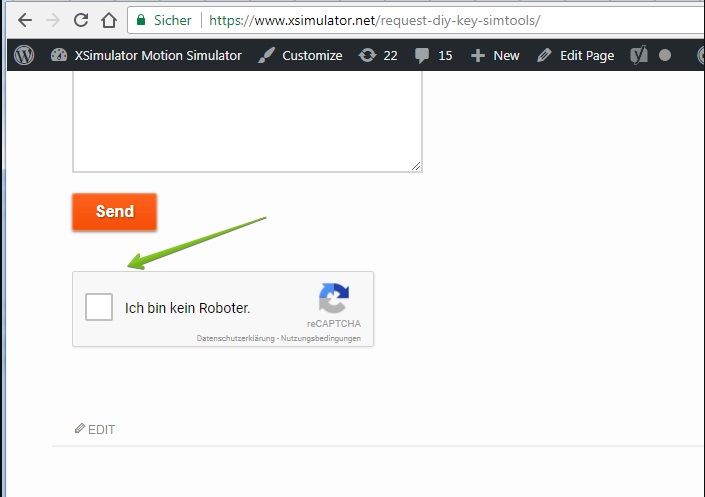The width and height of the screenshot is (705, 497).
Task: Open the Datenschutzerklärung link
Action: point(236,338)
